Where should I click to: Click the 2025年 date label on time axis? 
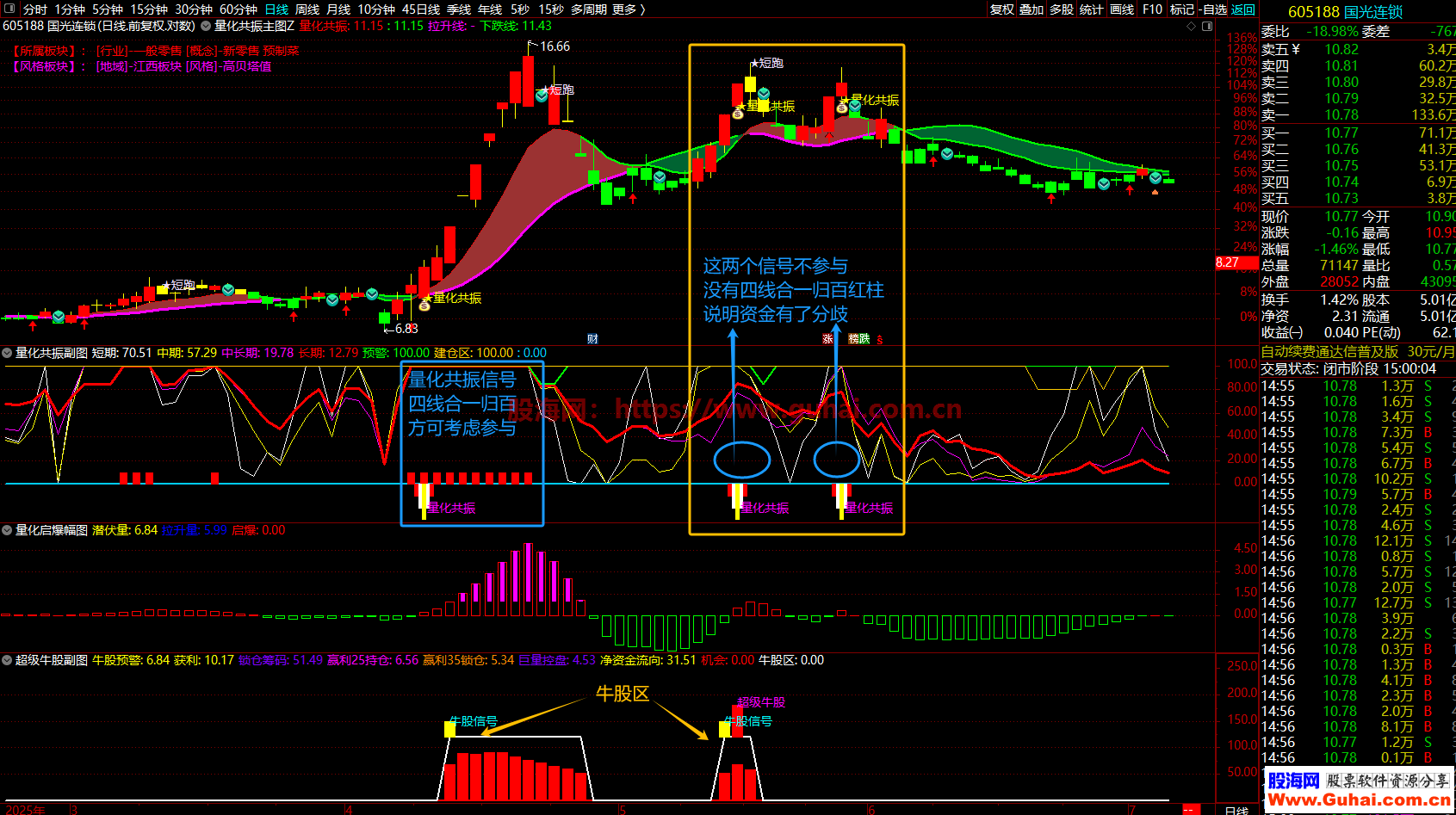tap(24, 810)
